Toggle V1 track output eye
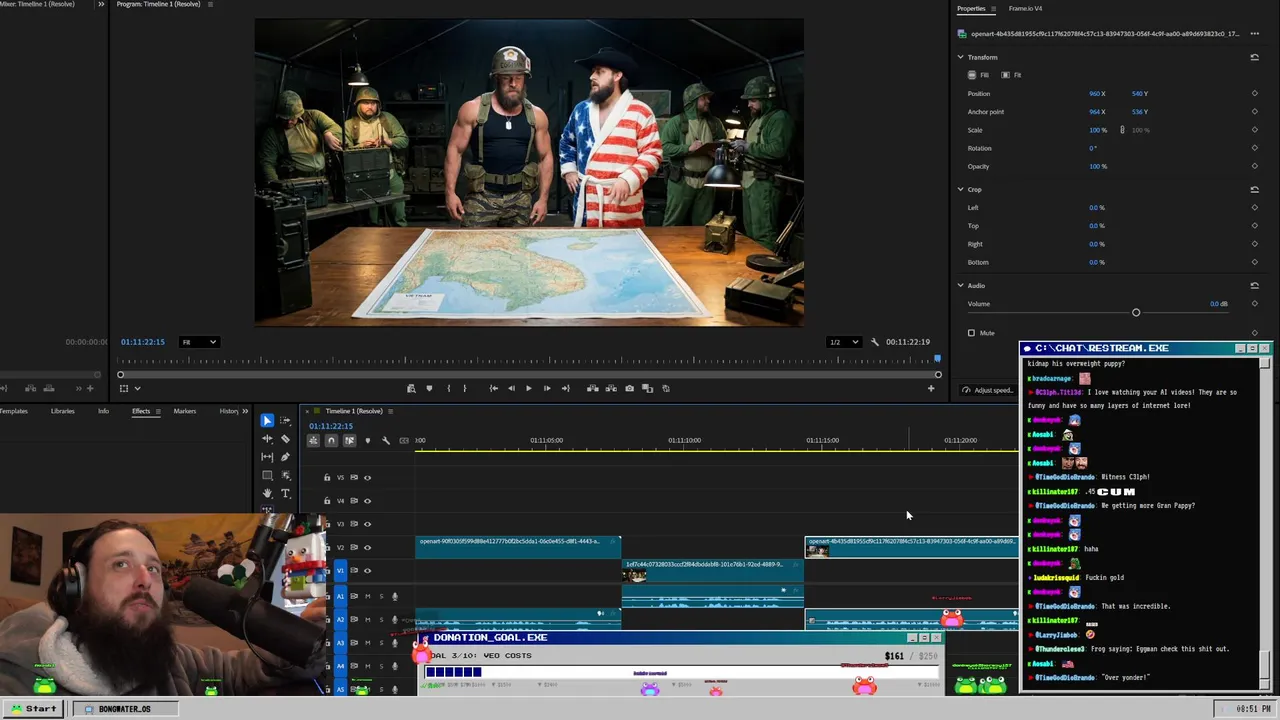The width and height of the screenshot is (1280, 720). [x=367, y=570]
